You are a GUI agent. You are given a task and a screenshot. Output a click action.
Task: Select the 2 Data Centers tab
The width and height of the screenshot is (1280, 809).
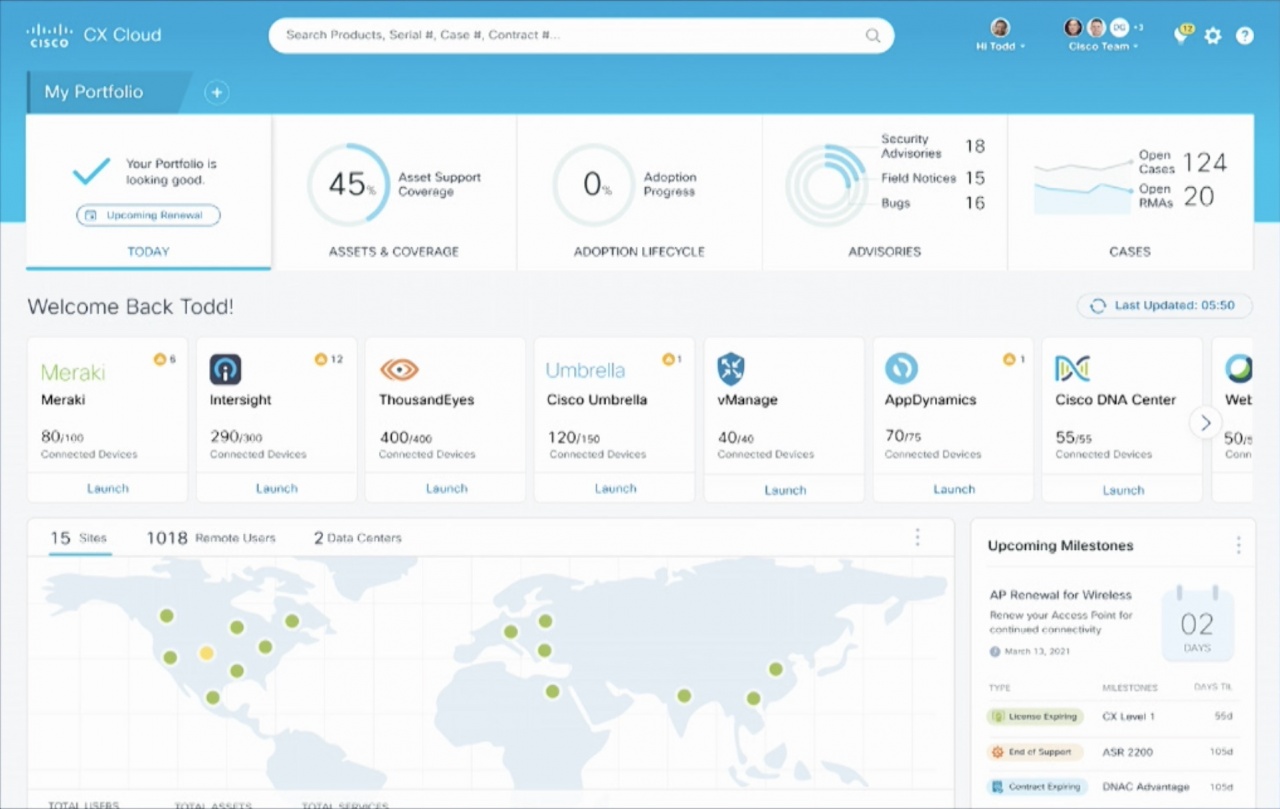(x=358, y=538)
